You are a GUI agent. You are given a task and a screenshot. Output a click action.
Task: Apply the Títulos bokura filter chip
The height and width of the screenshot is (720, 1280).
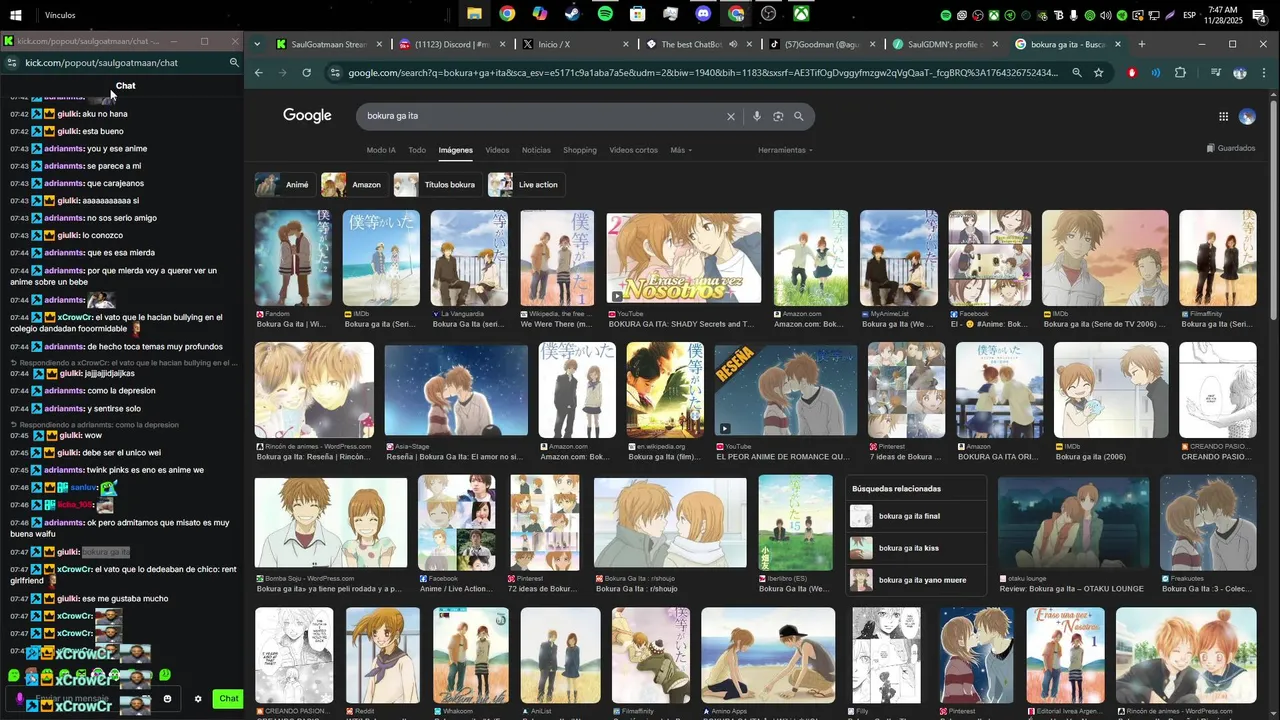point(437,185)
